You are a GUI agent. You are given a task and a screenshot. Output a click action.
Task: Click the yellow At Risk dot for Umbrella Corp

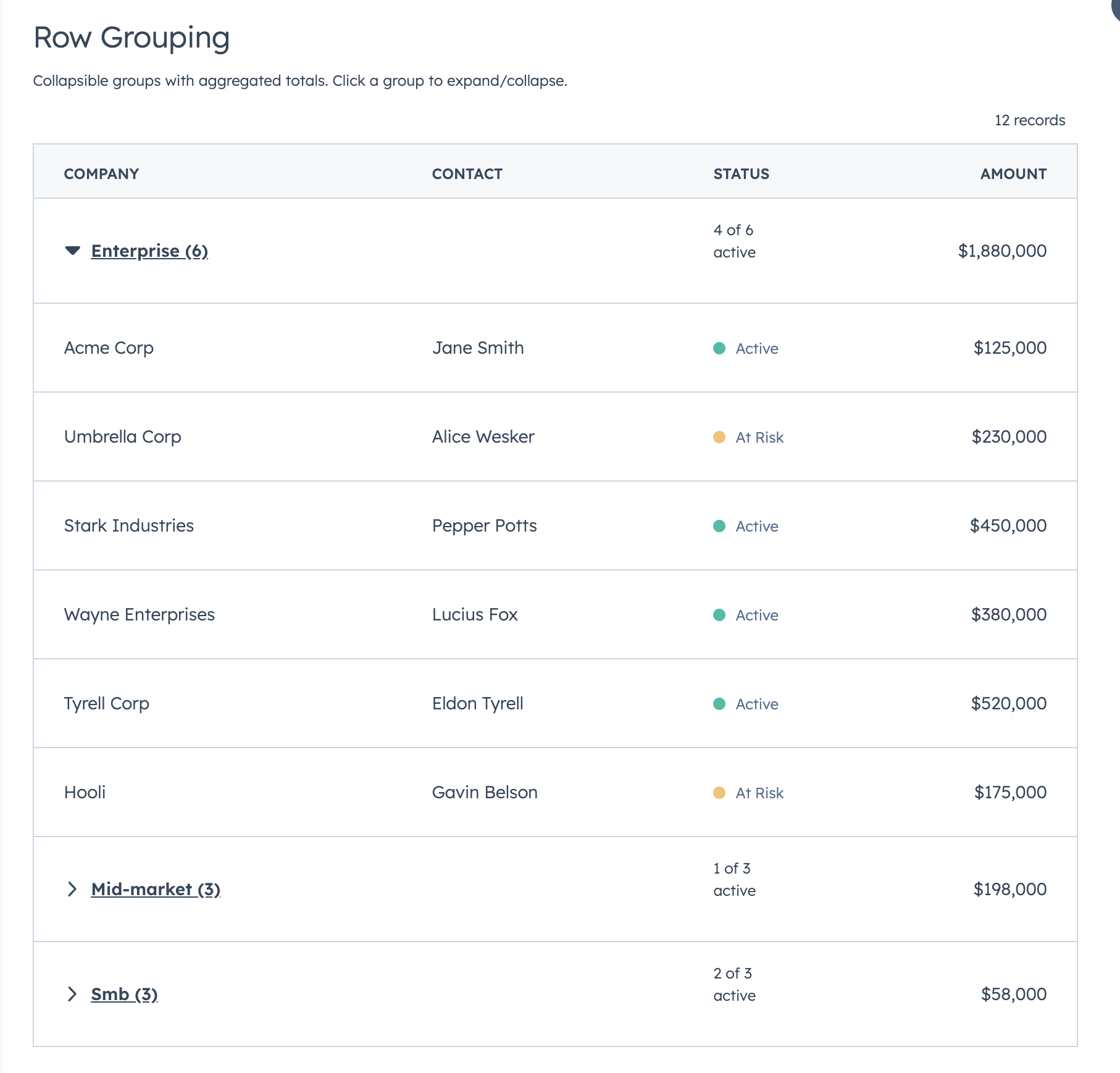721,437
